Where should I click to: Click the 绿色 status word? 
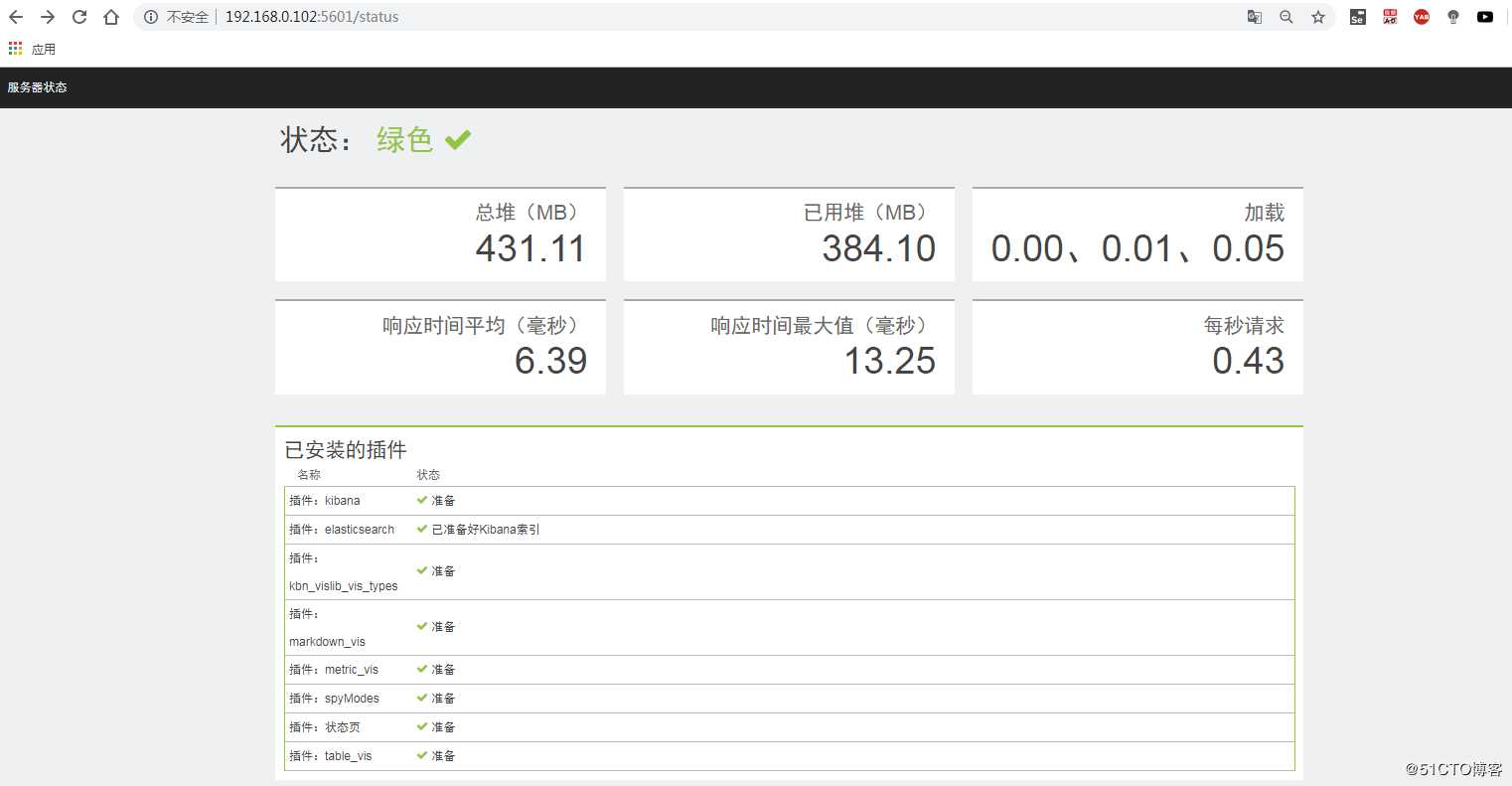click(405, 140)
